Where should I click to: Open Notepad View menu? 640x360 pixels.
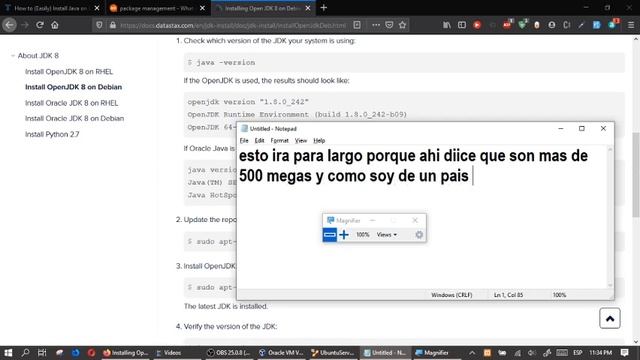(301, 140)
